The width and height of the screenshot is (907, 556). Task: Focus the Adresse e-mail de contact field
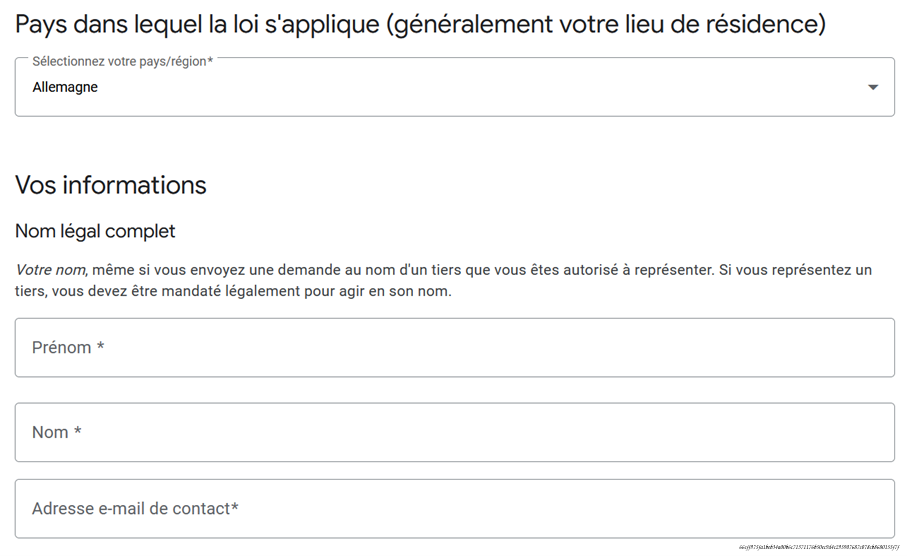point(454,509)
